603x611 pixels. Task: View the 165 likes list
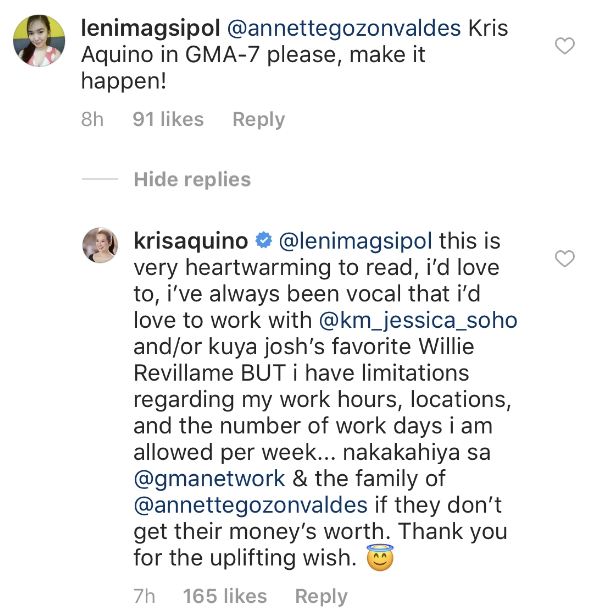[225, 596]
